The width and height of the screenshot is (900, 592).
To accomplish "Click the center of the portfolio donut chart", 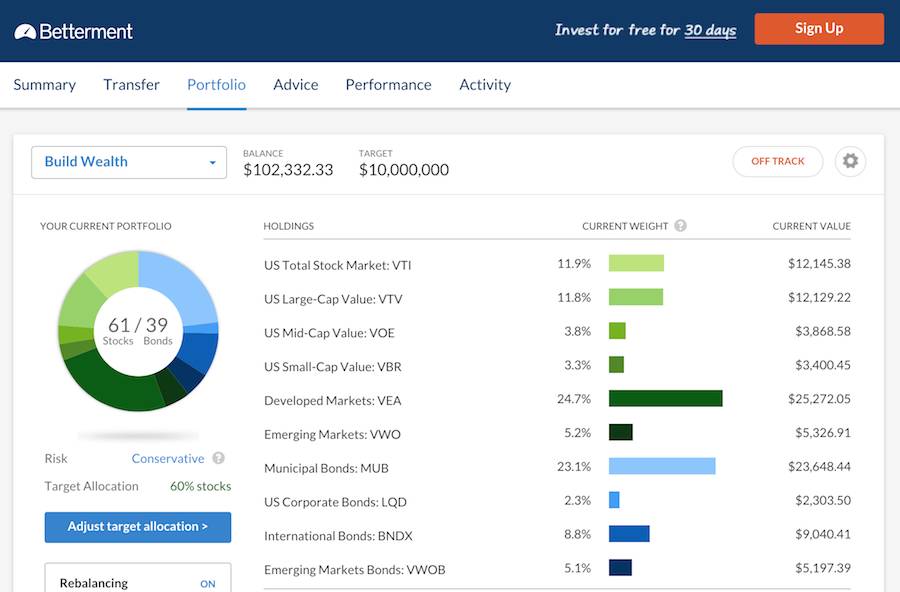I will [x=138, y=331].
